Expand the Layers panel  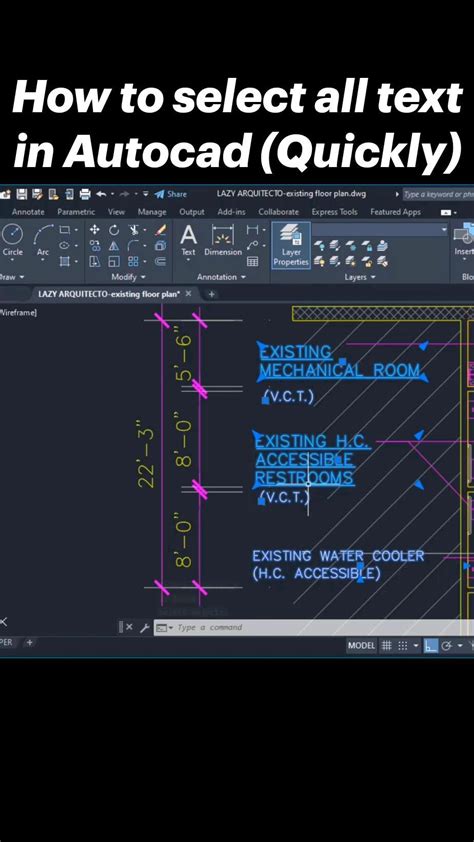[x=360, y=277]
